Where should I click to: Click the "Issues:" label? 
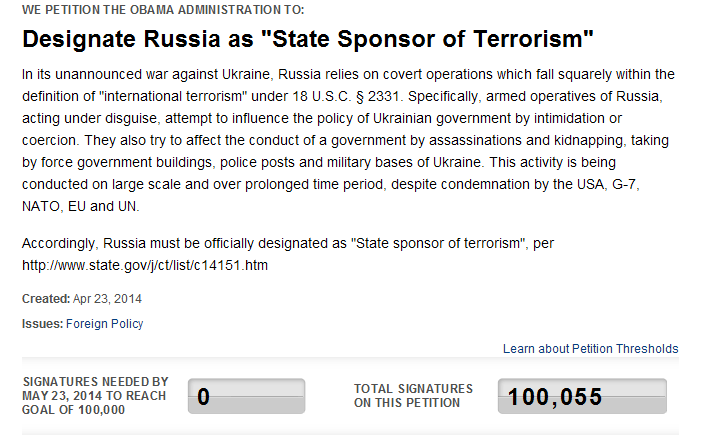(x=42, y=323)
